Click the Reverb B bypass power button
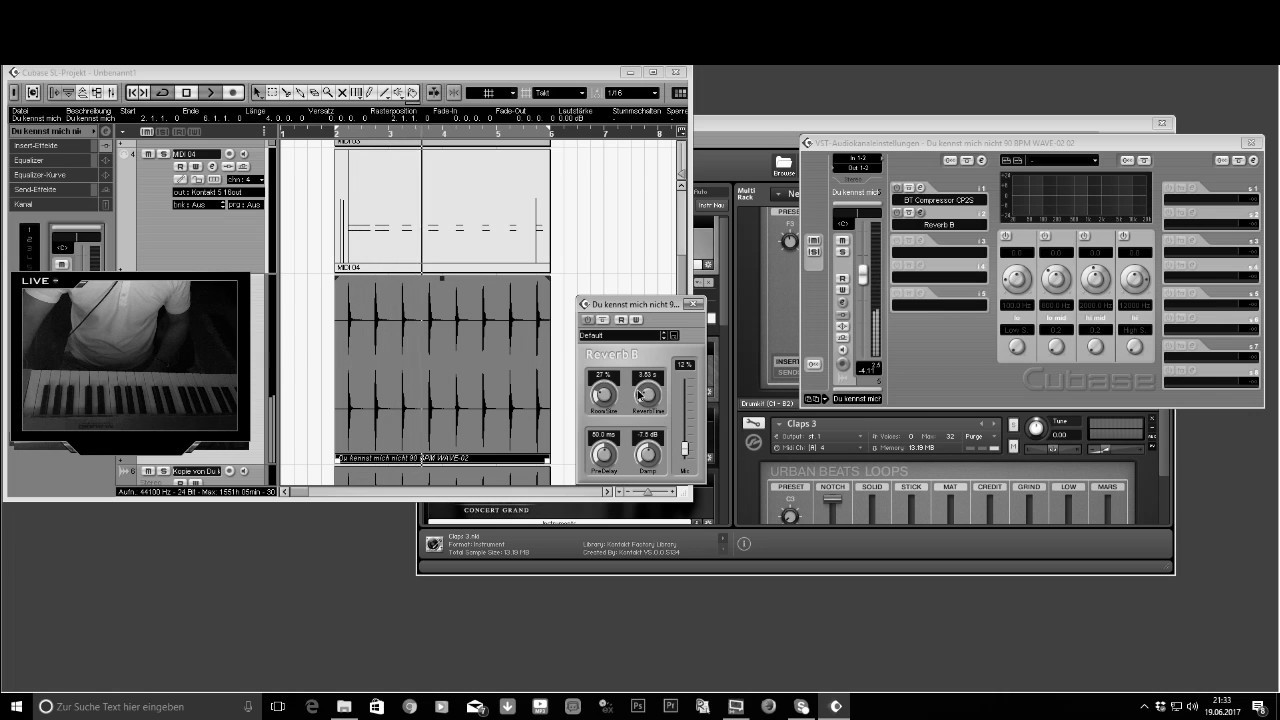 point(588,320)
